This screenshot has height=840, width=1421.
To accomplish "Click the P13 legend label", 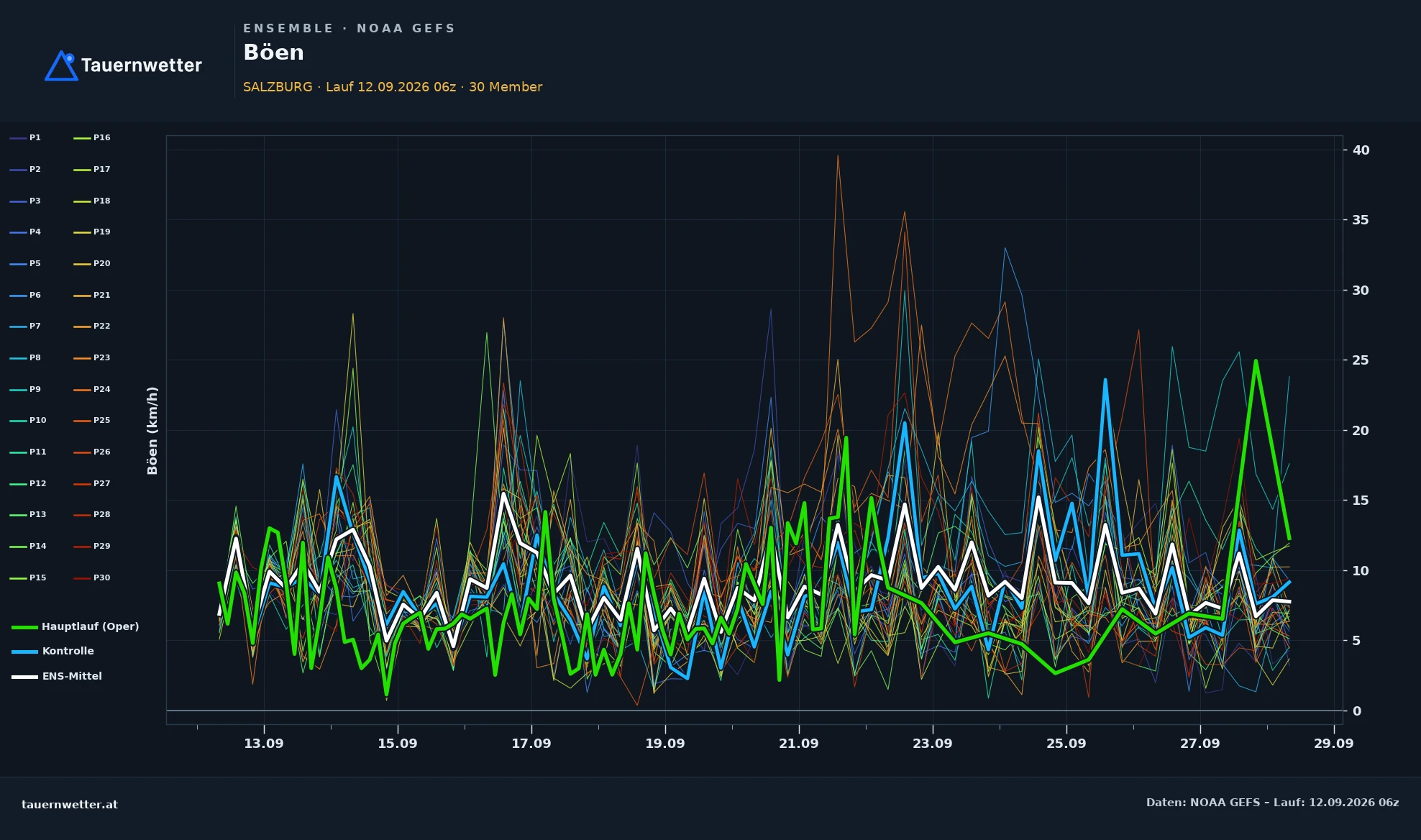I will [x=37, y=514].
